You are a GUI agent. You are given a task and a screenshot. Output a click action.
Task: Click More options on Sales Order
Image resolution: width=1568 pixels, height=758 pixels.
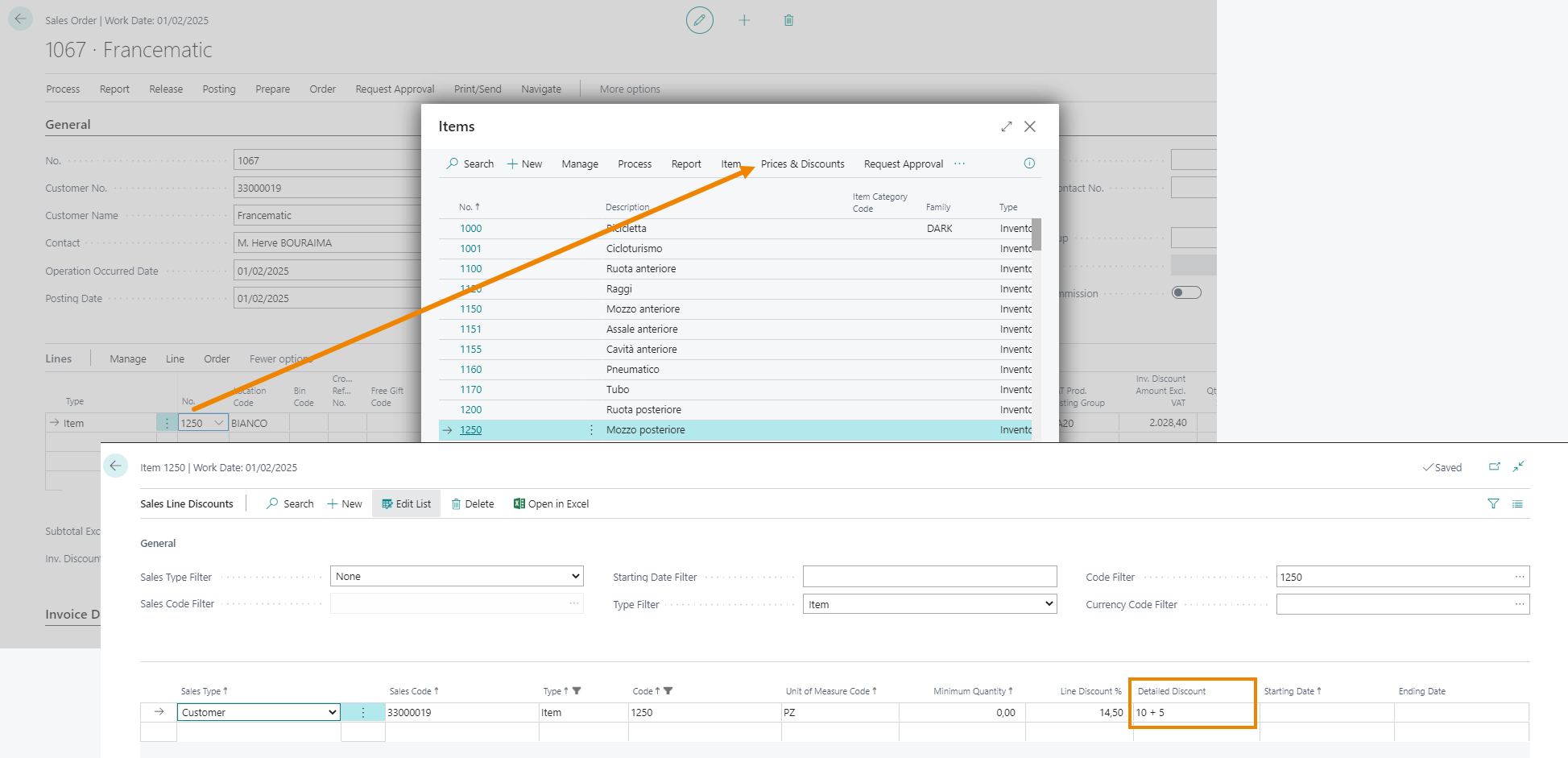point(630,89)
